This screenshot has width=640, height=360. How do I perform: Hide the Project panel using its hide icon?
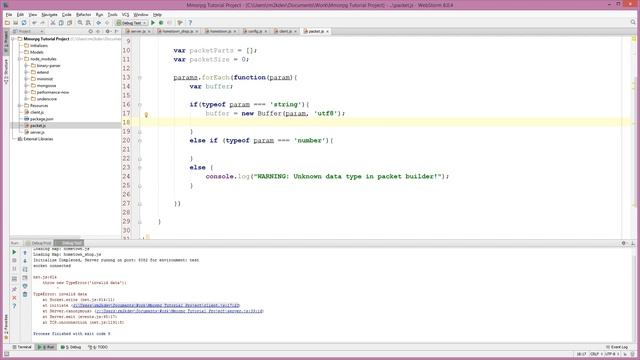click(117, 31)
